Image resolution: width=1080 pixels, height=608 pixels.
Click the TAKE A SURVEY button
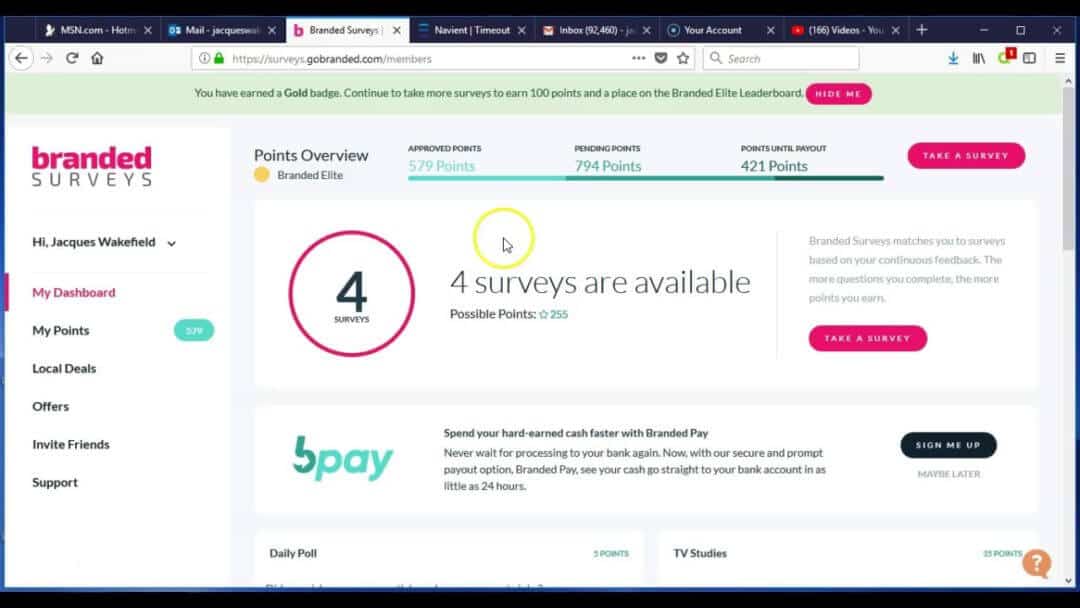(965, 156)
